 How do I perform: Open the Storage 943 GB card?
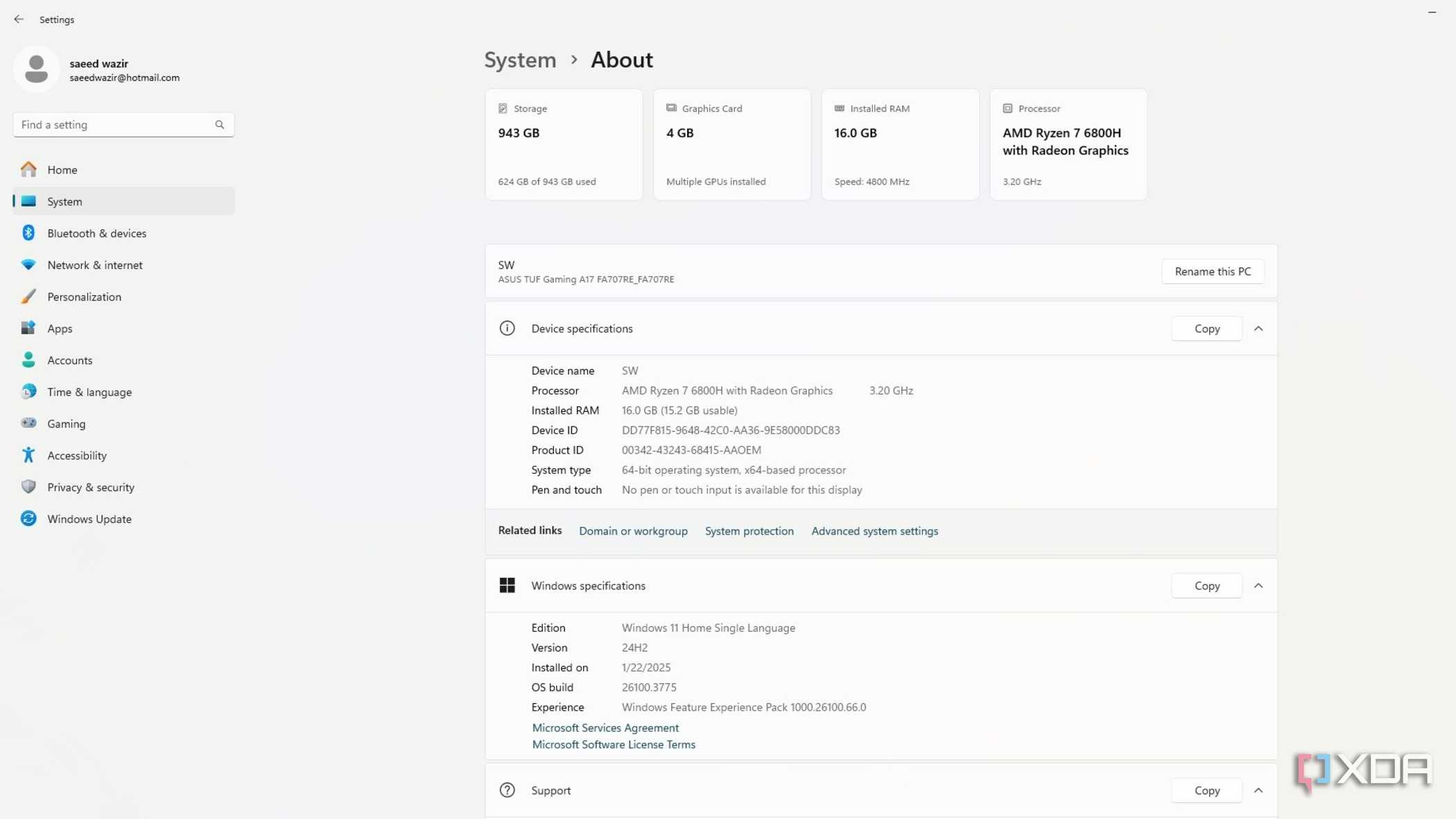click(x=564, y=144)
